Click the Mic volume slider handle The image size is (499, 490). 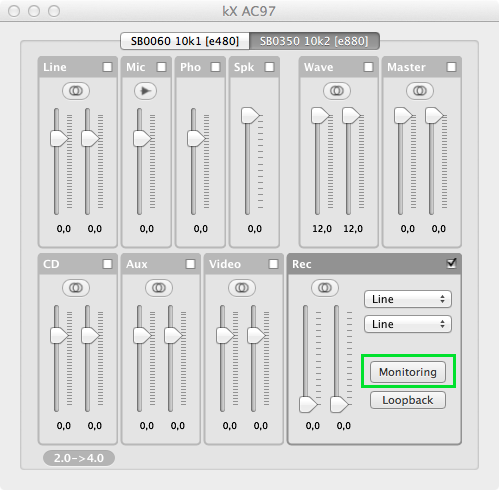coord(142,138)
